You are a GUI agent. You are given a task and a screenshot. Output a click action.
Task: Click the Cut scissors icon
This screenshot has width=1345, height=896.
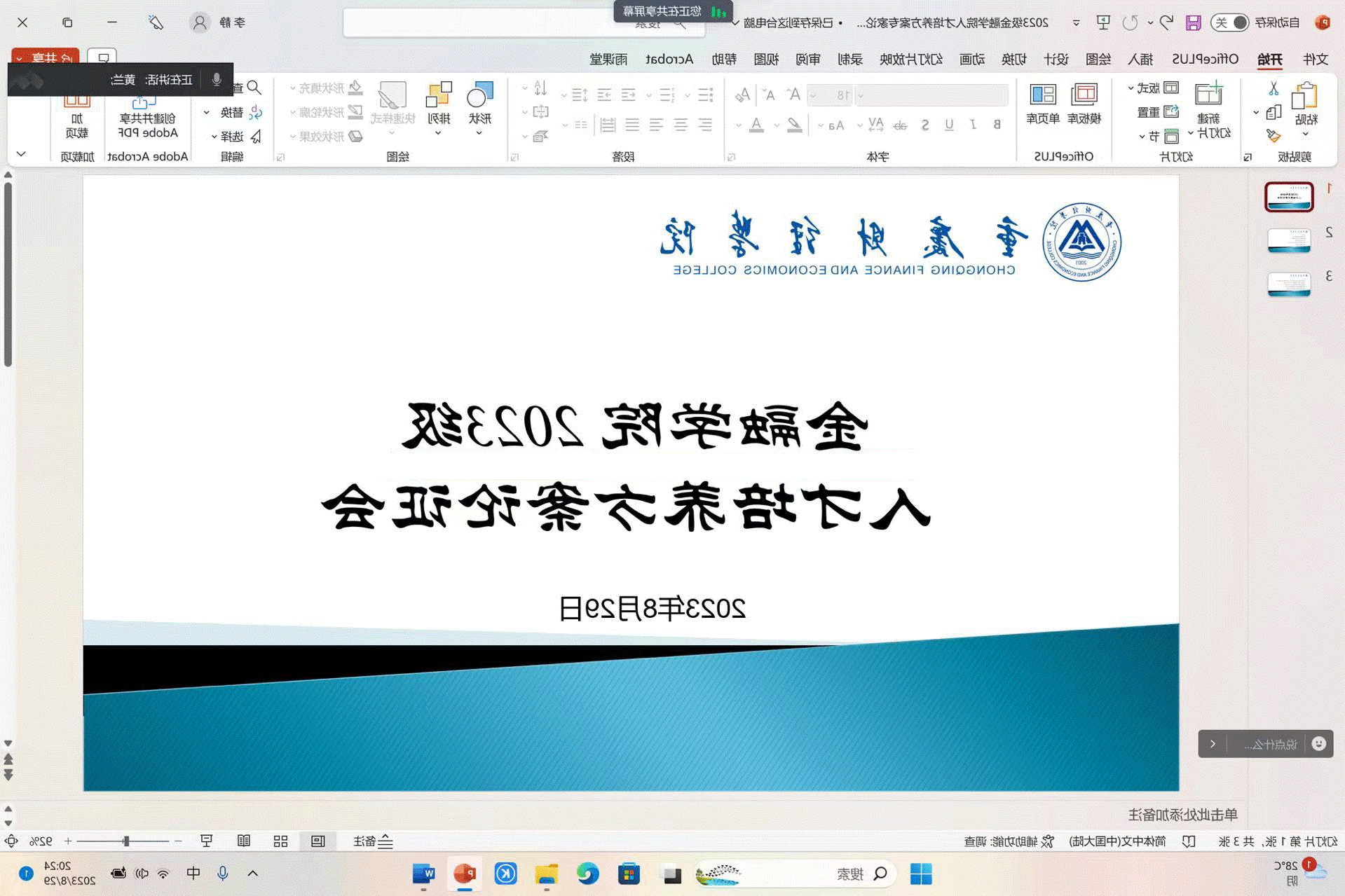[x=1274, y=89]
